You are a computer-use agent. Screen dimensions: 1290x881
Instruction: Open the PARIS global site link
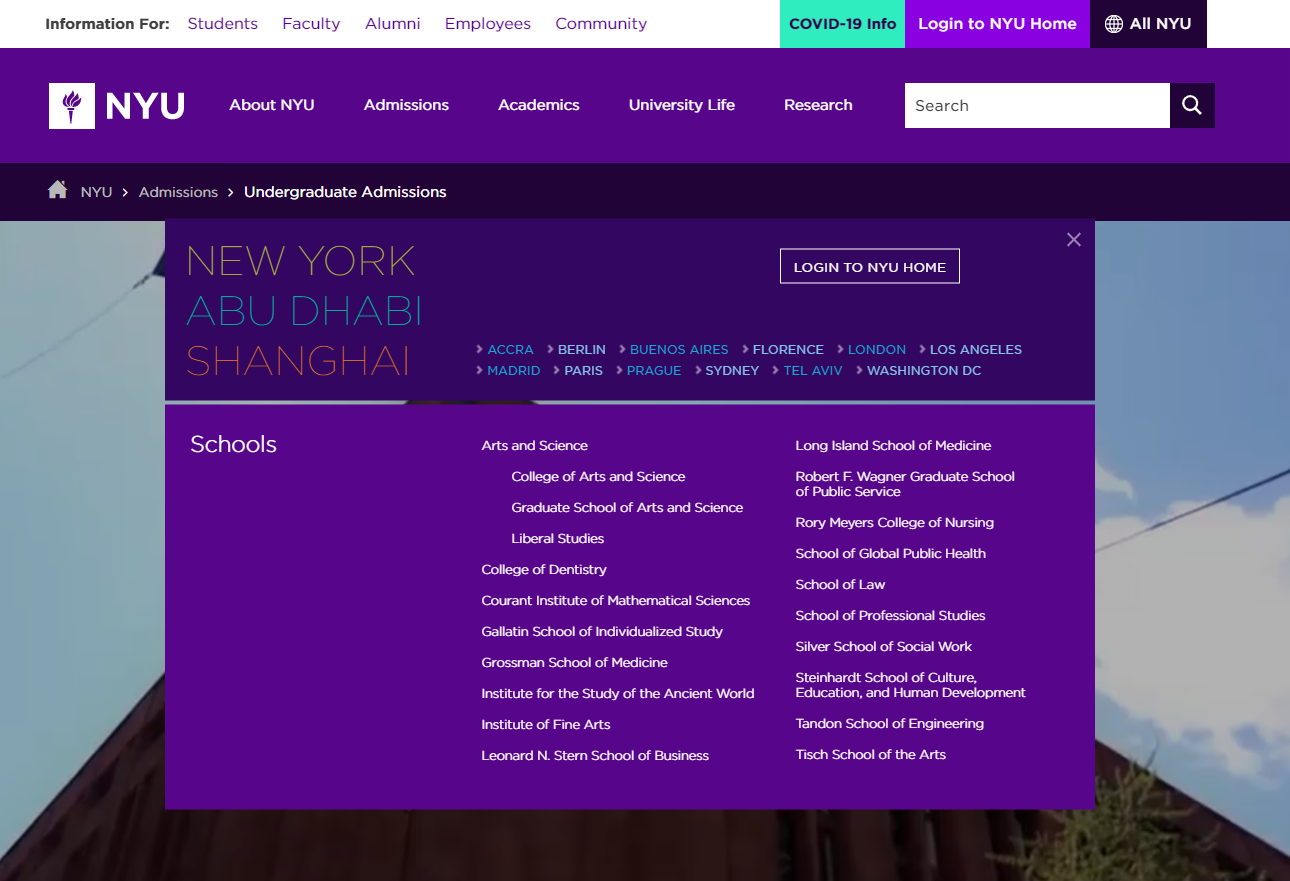[584, 371]
